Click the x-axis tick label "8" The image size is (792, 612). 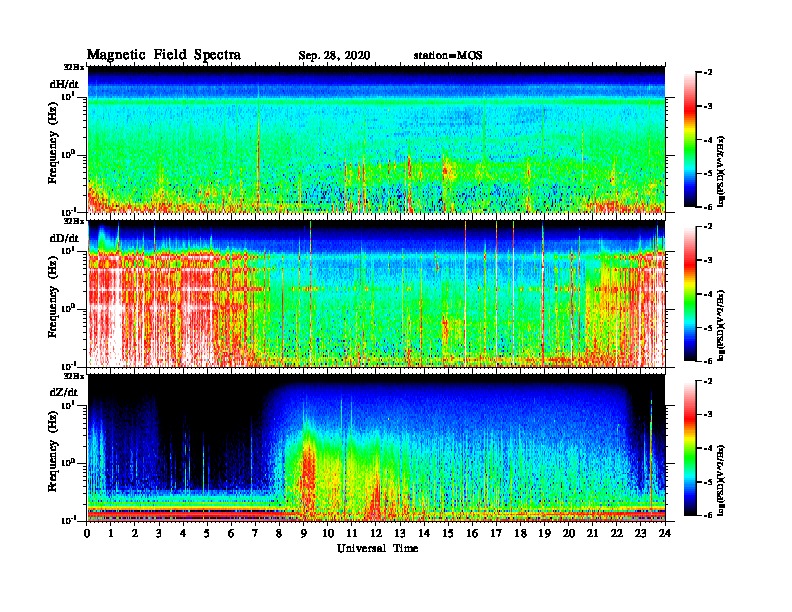pyautogui.click(x=279, y=534)
